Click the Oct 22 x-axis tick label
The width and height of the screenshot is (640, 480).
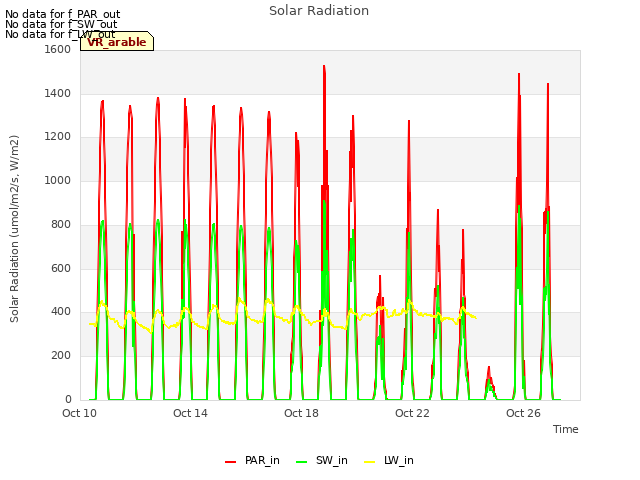pyautogui.click(x=412, y=413)
